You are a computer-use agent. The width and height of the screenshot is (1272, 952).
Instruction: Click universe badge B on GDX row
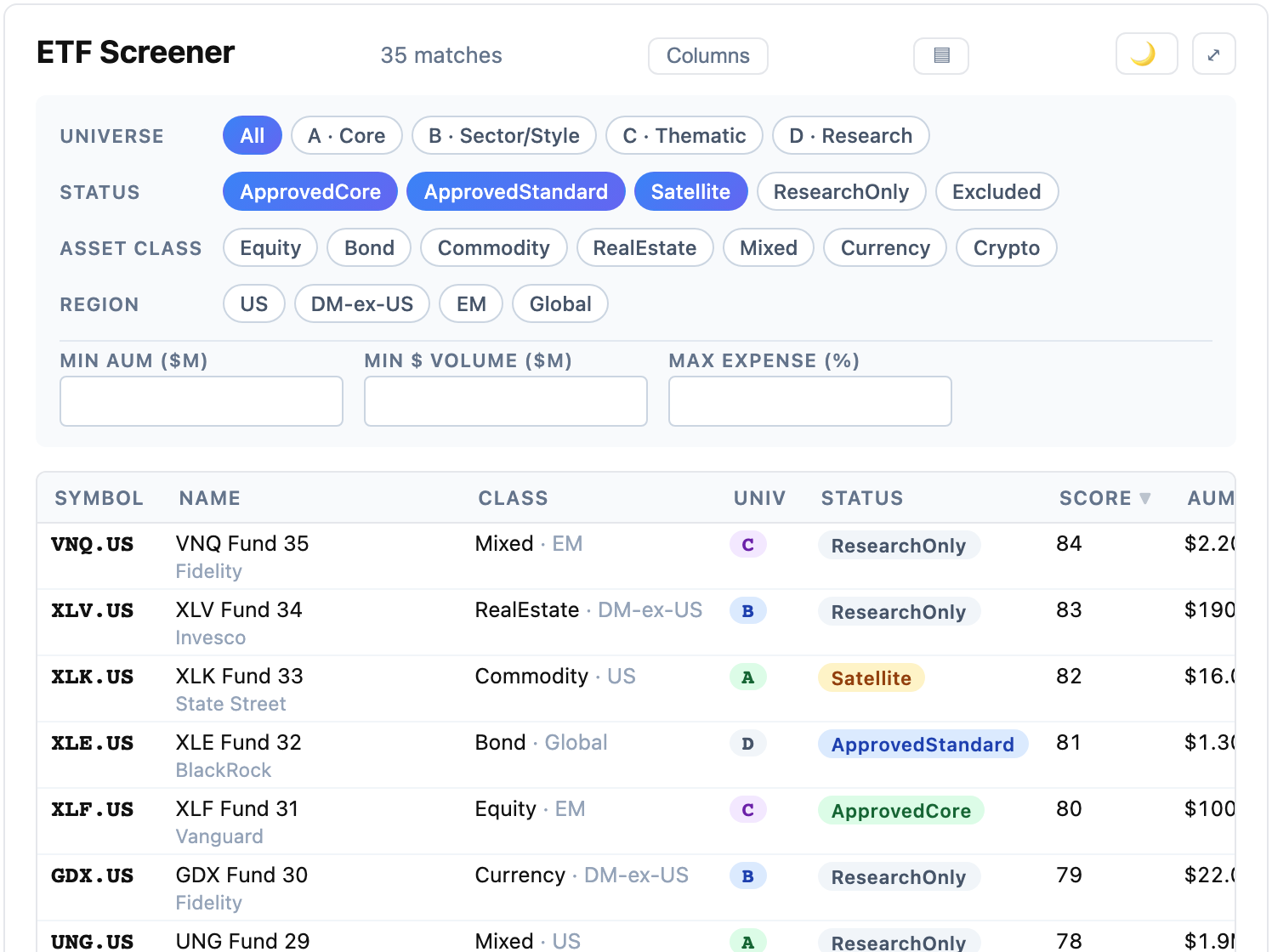point(748,875)
